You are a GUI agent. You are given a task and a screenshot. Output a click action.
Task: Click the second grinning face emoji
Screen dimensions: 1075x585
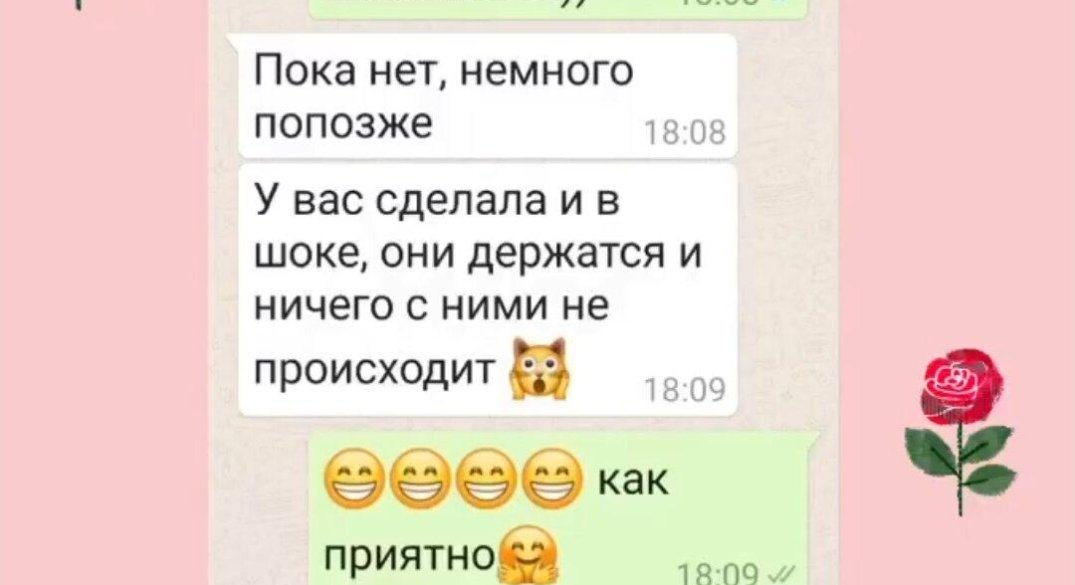click(419, 479)
